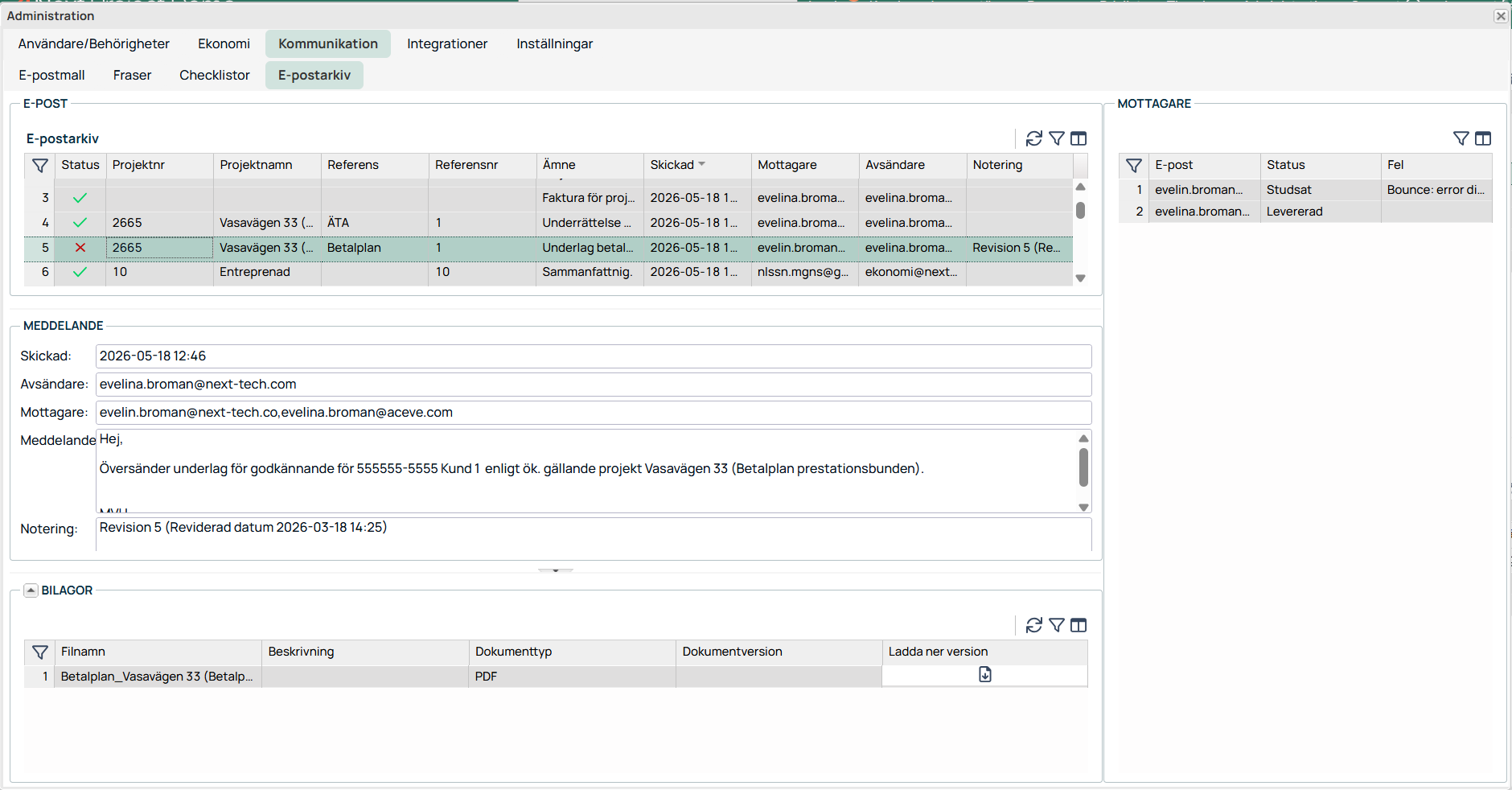Open column chooser for E-postarkiv grid

[1079, 138]
